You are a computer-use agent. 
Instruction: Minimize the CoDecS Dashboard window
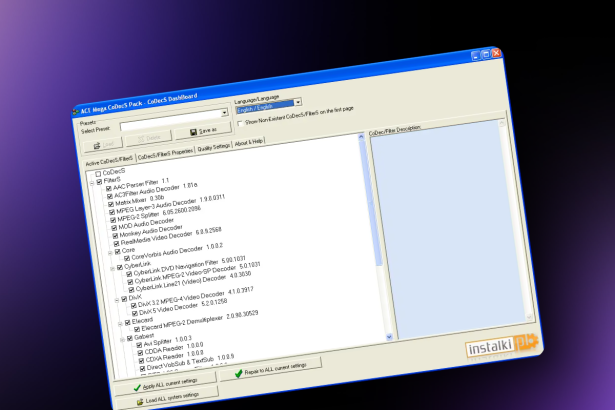point(475,56)
